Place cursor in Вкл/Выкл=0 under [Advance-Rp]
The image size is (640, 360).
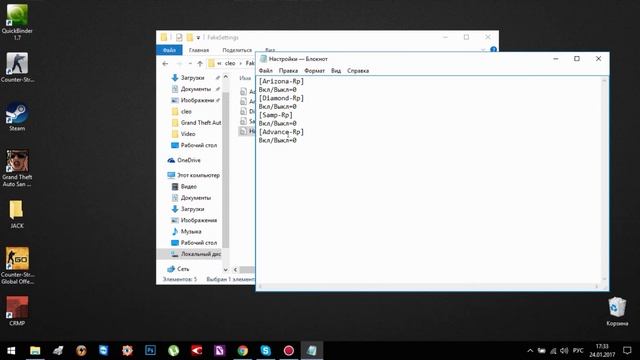(278, 140)
